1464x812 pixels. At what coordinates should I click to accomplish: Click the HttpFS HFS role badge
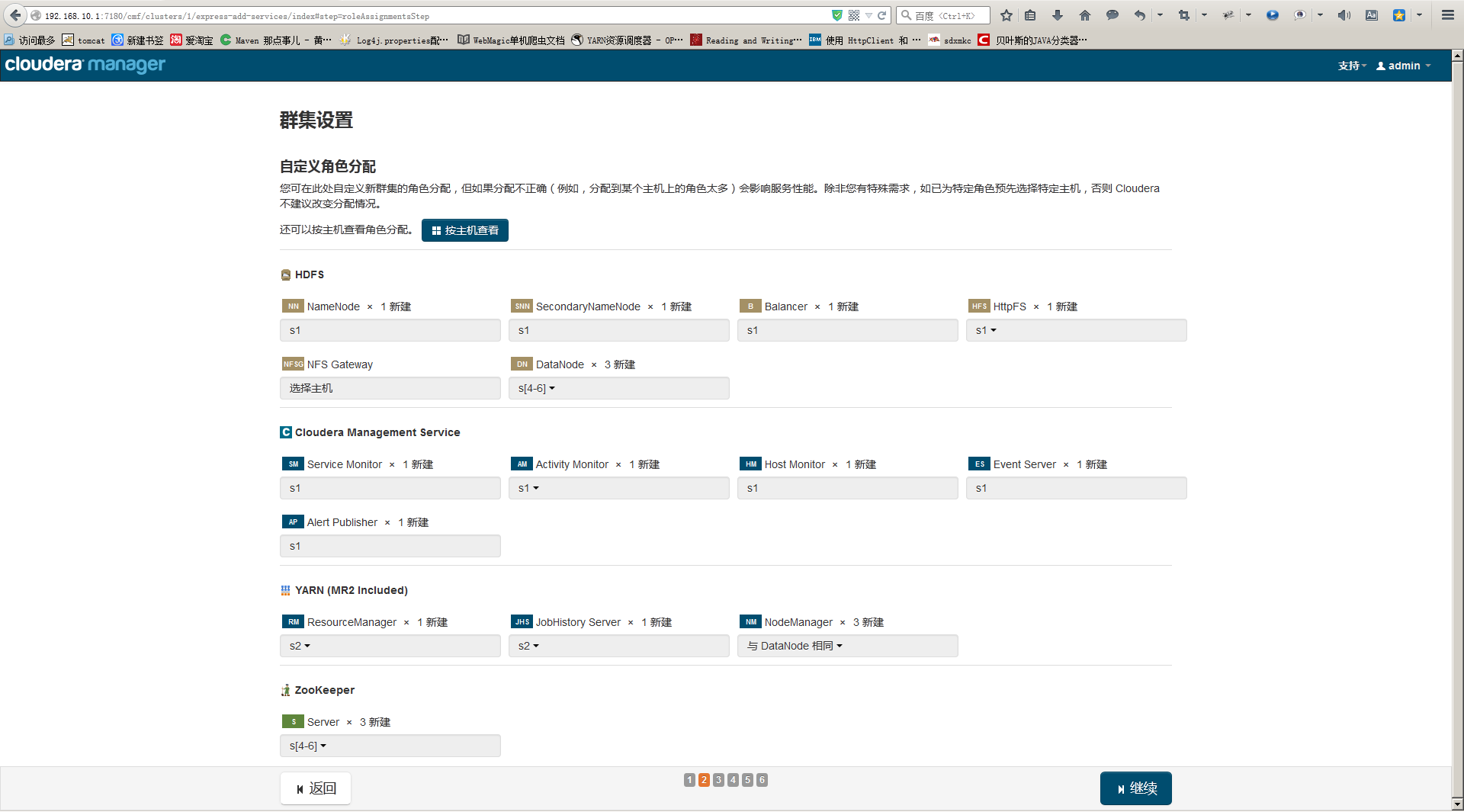[x=979, y=307]
